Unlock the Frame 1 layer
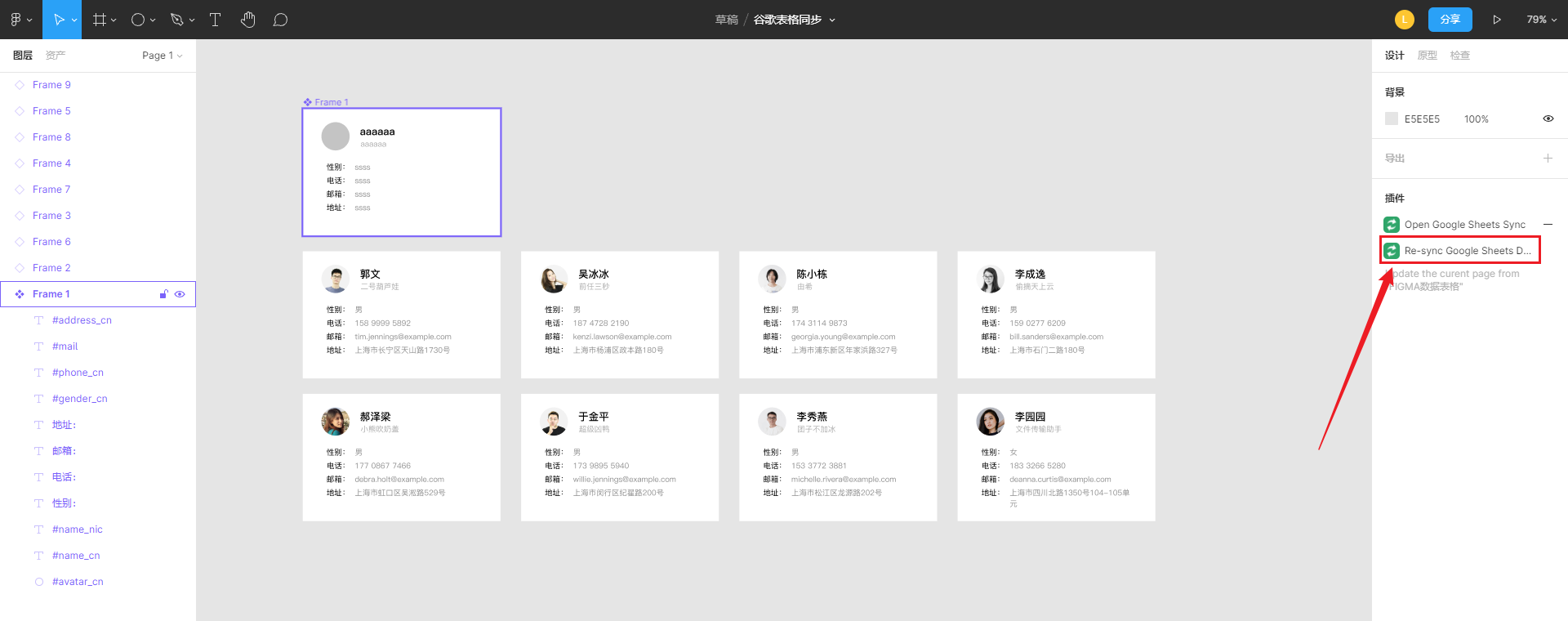This screenshot has height=621, width=1568. point(164,294)
